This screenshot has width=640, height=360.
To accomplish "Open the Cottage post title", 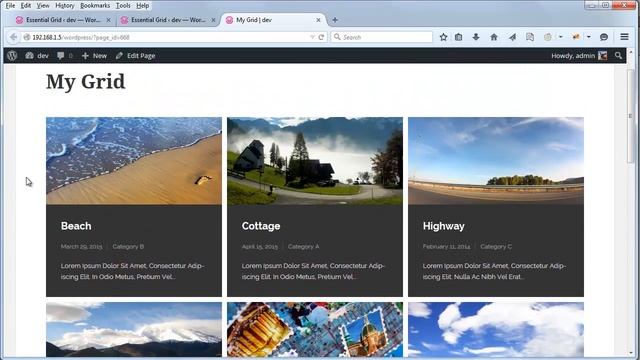I will click(x=261, y=226).
